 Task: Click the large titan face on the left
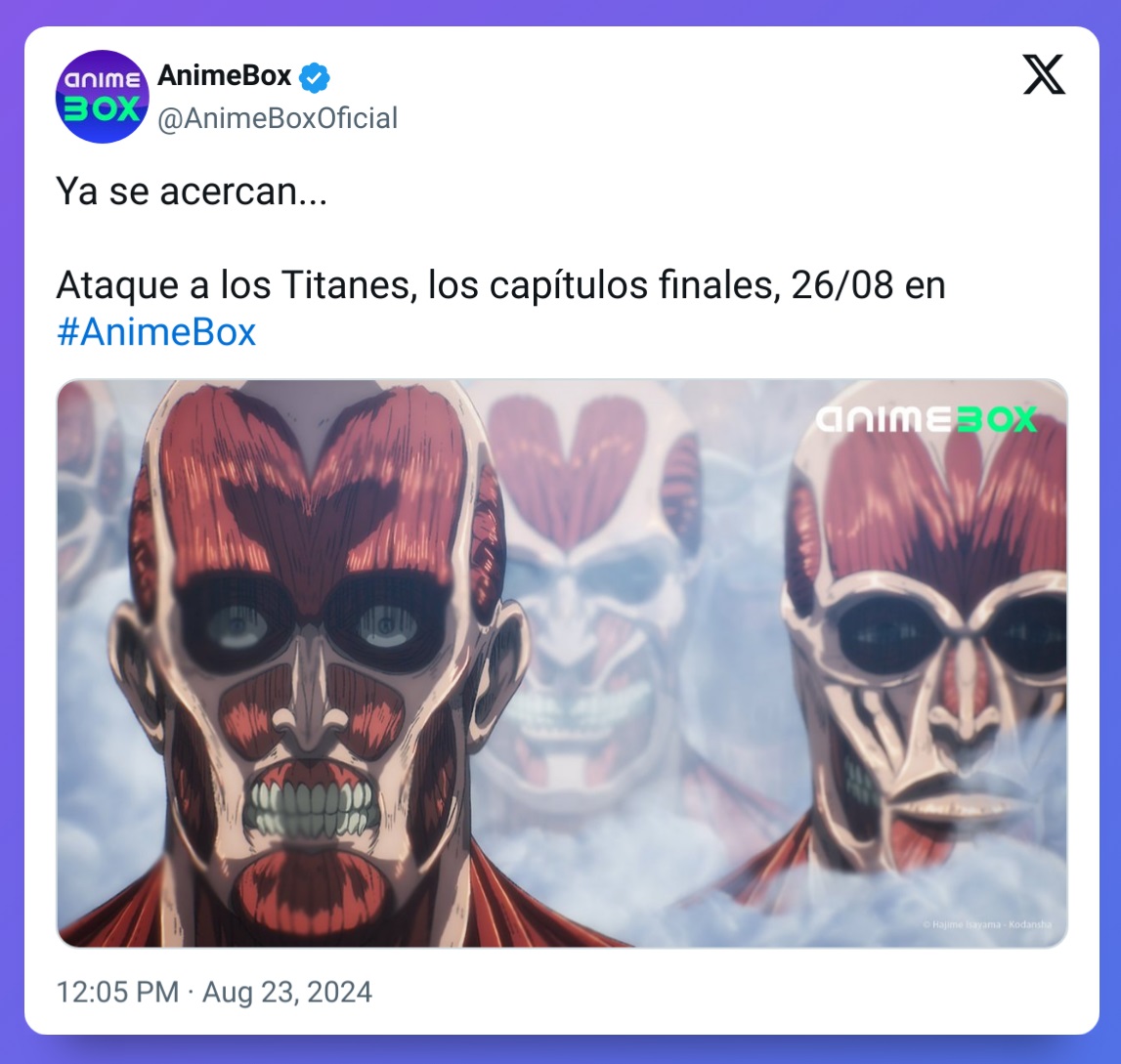315,643
